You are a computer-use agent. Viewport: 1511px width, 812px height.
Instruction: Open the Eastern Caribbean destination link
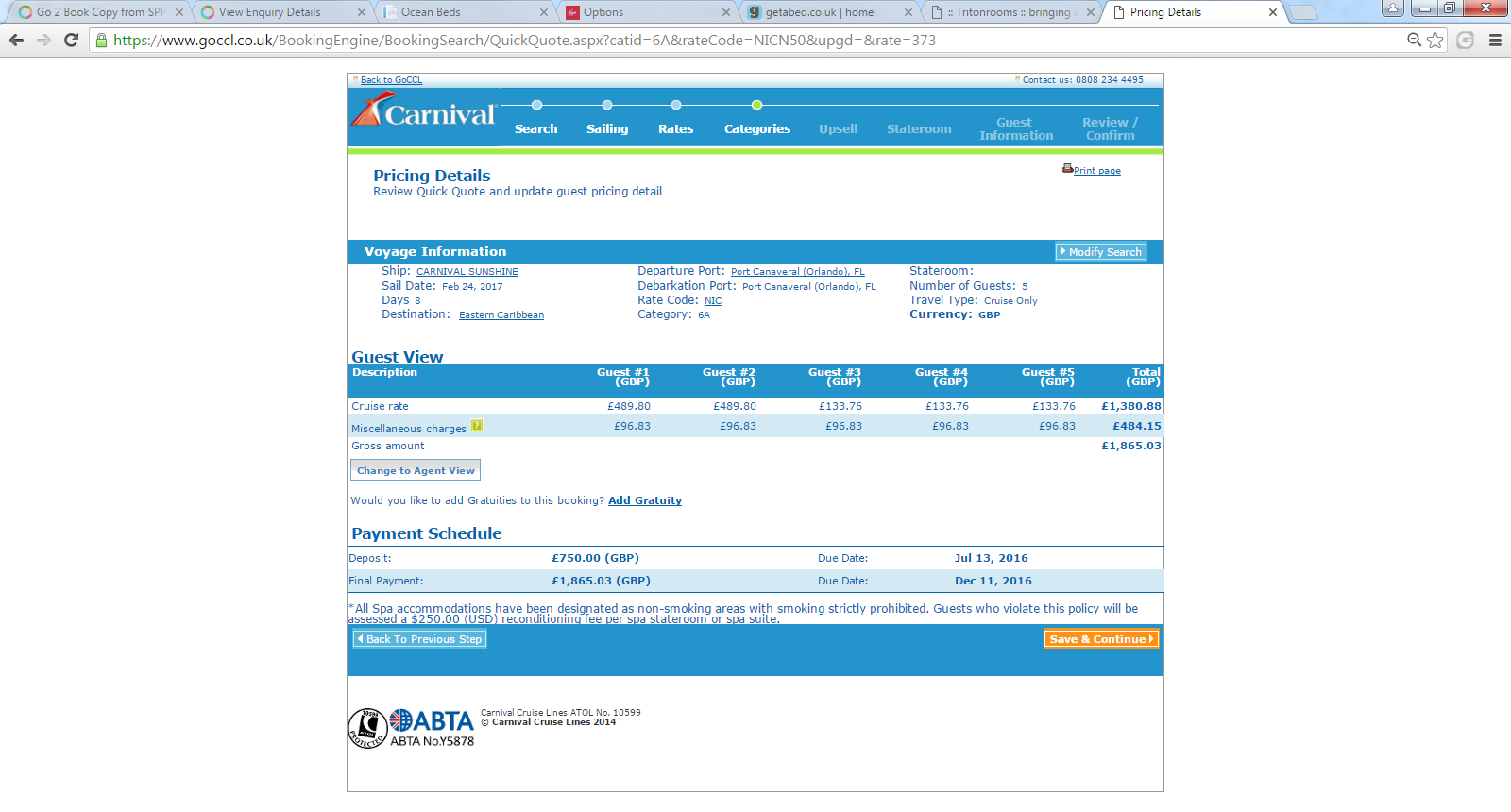501,315
